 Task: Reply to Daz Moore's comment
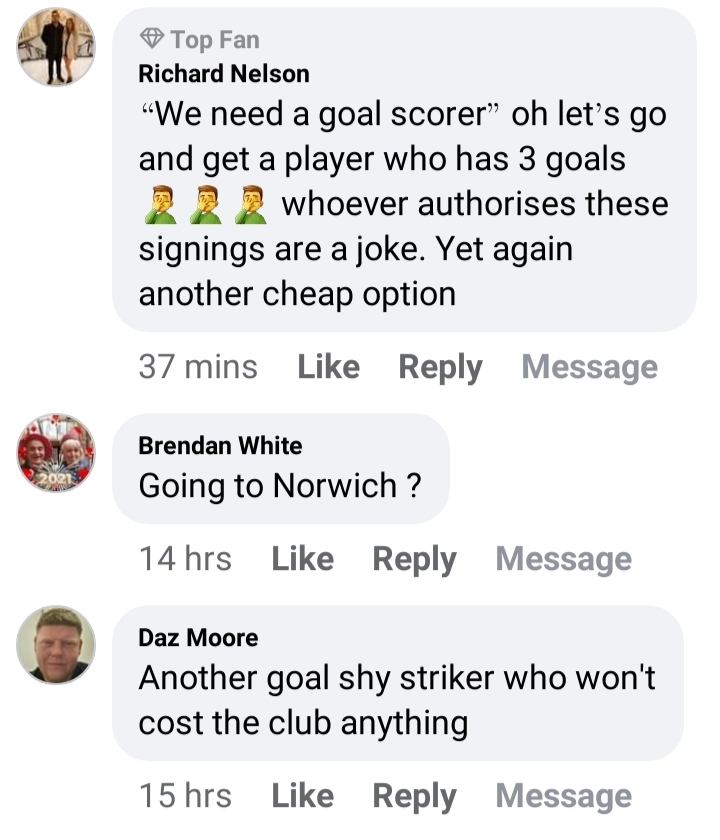click(415, 797)
